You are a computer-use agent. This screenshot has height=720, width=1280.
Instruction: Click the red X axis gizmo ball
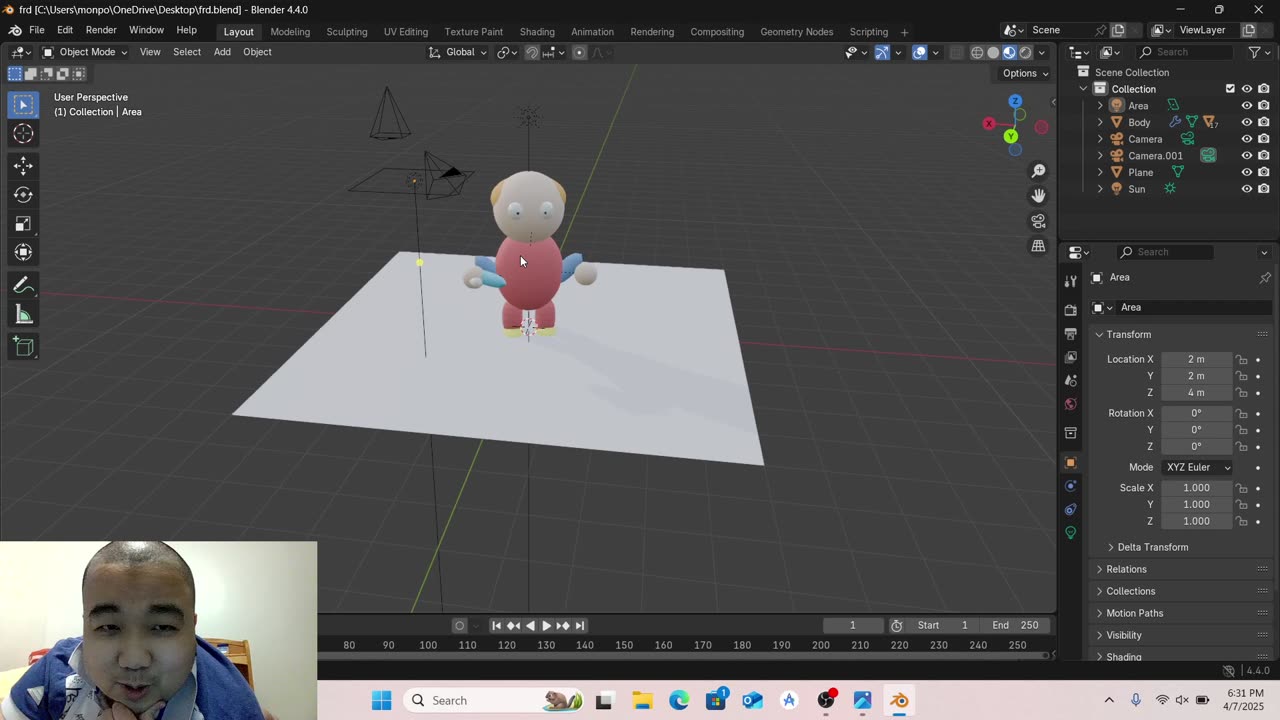tap(989, 124)
